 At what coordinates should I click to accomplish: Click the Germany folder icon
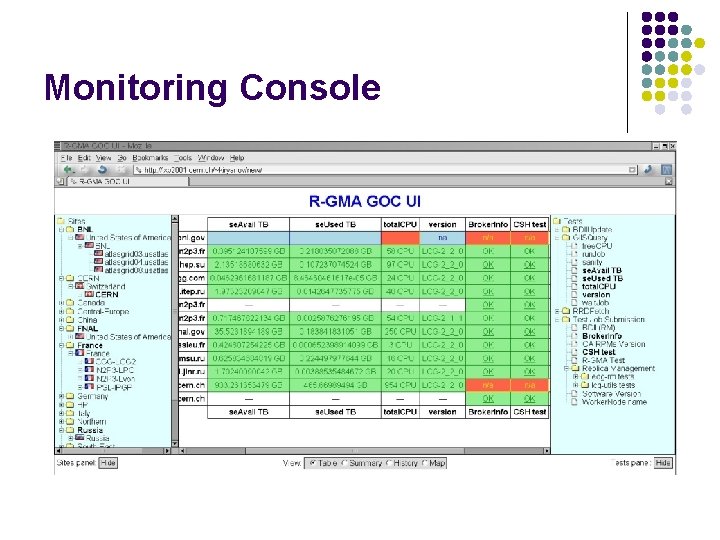[x=70, y=396]
